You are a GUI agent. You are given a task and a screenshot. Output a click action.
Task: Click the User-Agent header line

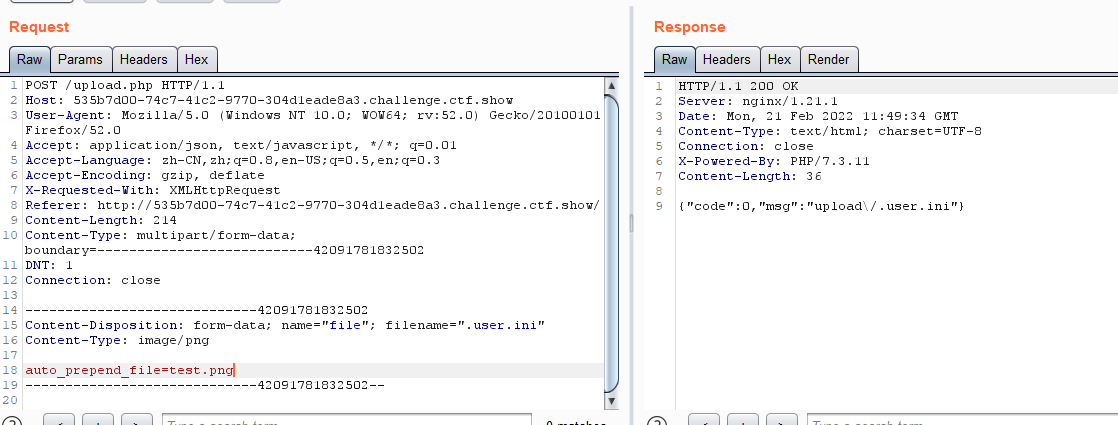tap(312, 116)
